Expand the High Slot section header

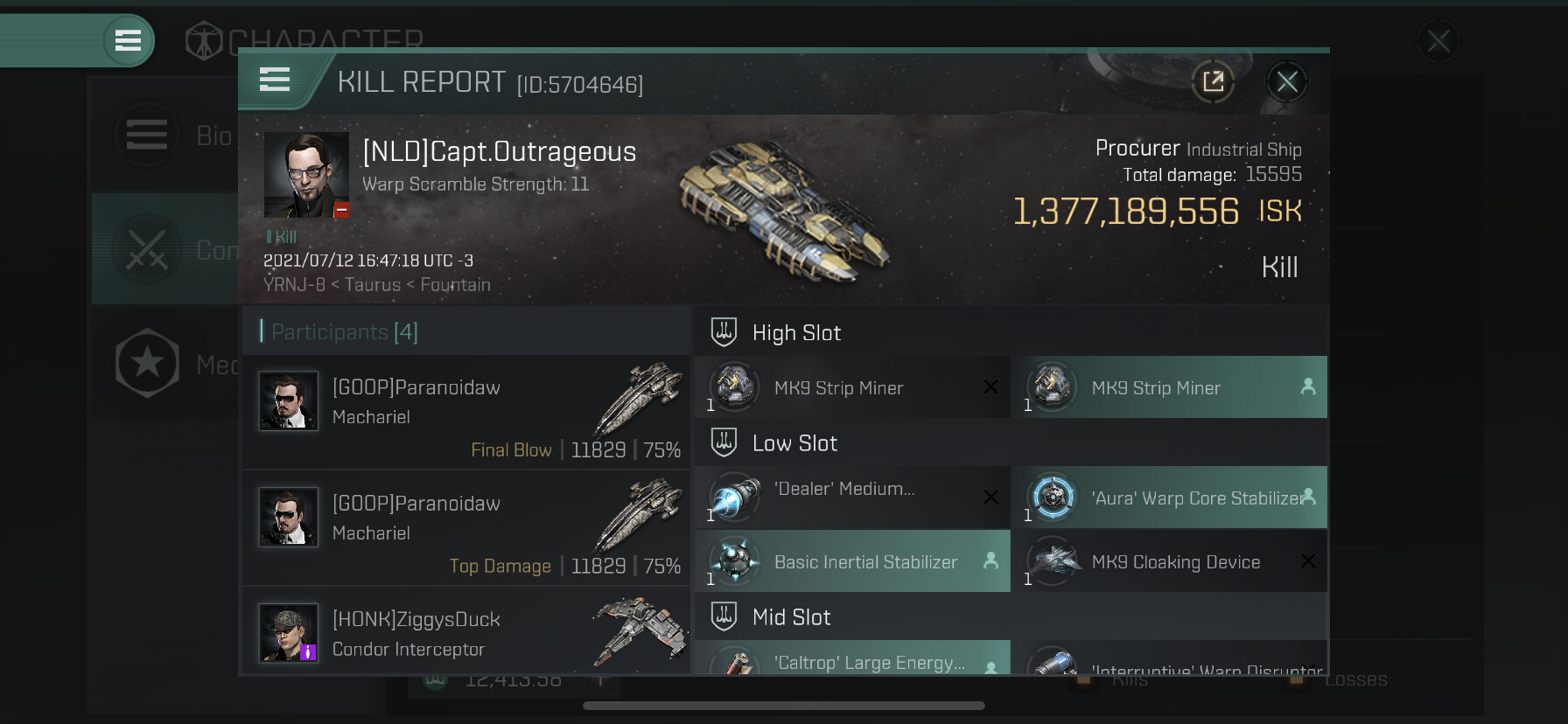point(795,333)
